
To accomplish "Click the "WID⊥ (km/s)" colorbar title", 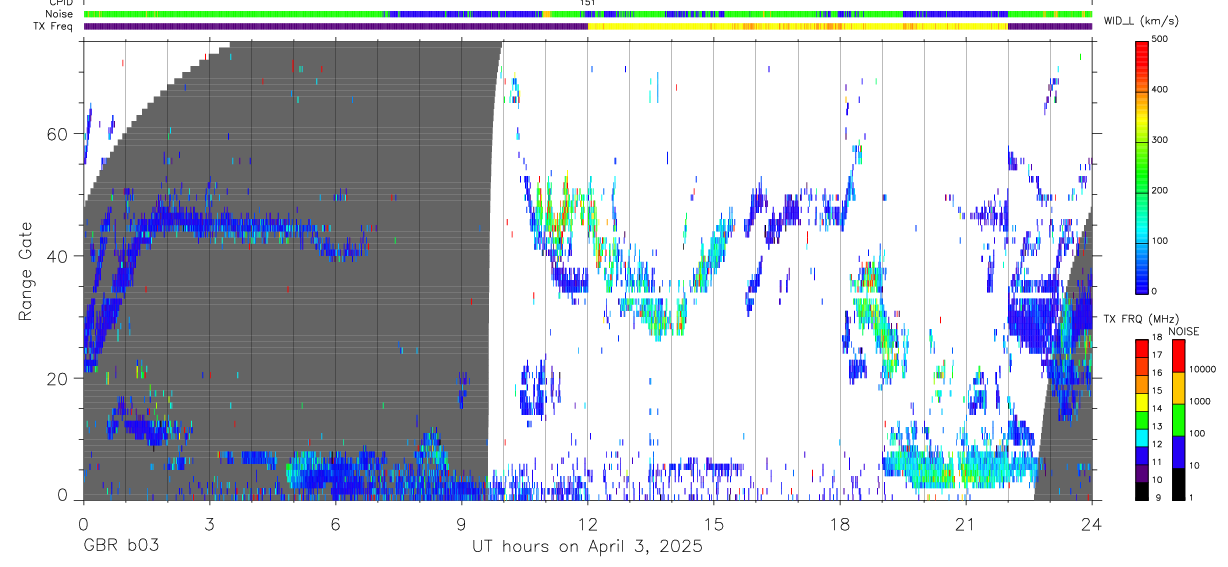I will [1141, 21].
